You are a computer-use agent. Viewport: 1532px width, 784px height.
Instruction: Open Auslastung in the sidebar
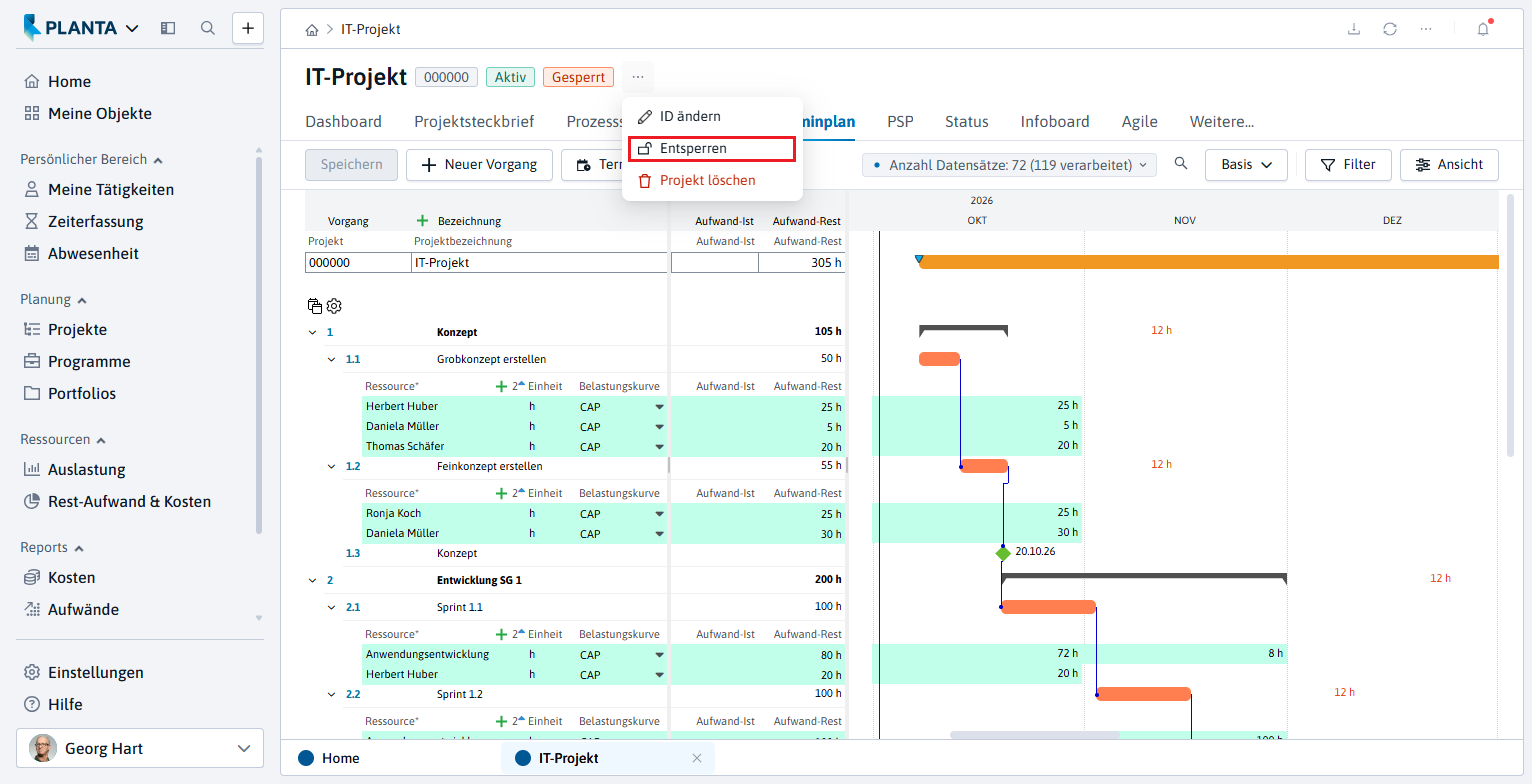[x=87, y=469]
